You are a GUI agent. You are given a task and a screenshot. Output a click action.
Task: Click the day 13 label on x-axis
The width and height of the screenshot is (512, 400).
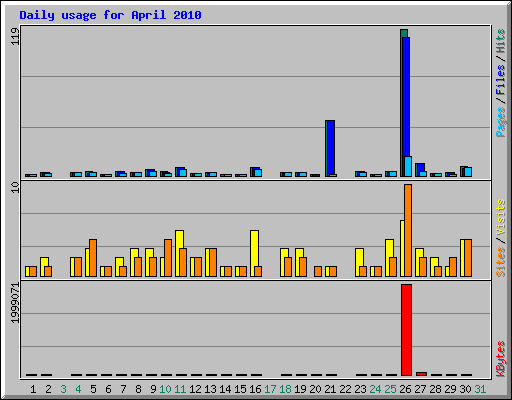(x=210, y=389)
